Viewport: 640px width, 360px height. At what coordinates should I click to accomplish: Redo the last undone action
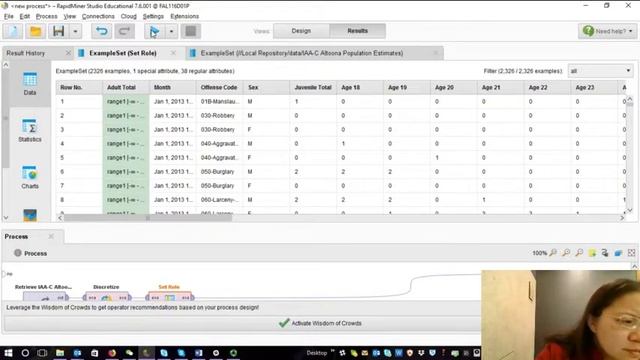point(124,31)
